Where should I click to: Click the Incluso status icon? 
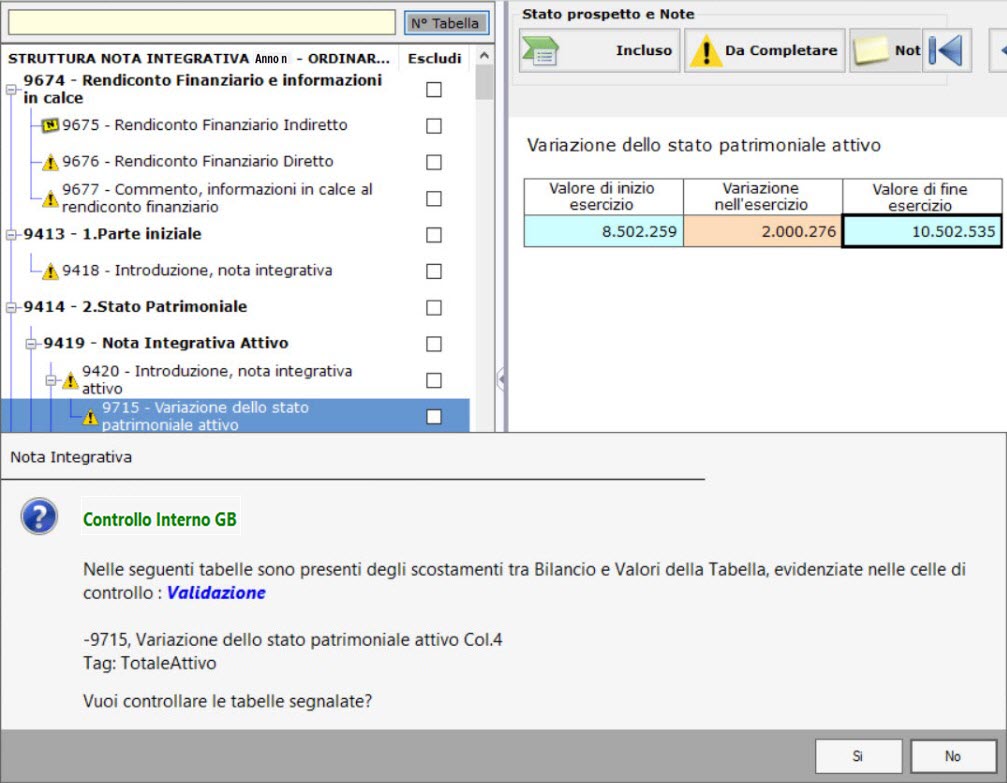(541, 51)
